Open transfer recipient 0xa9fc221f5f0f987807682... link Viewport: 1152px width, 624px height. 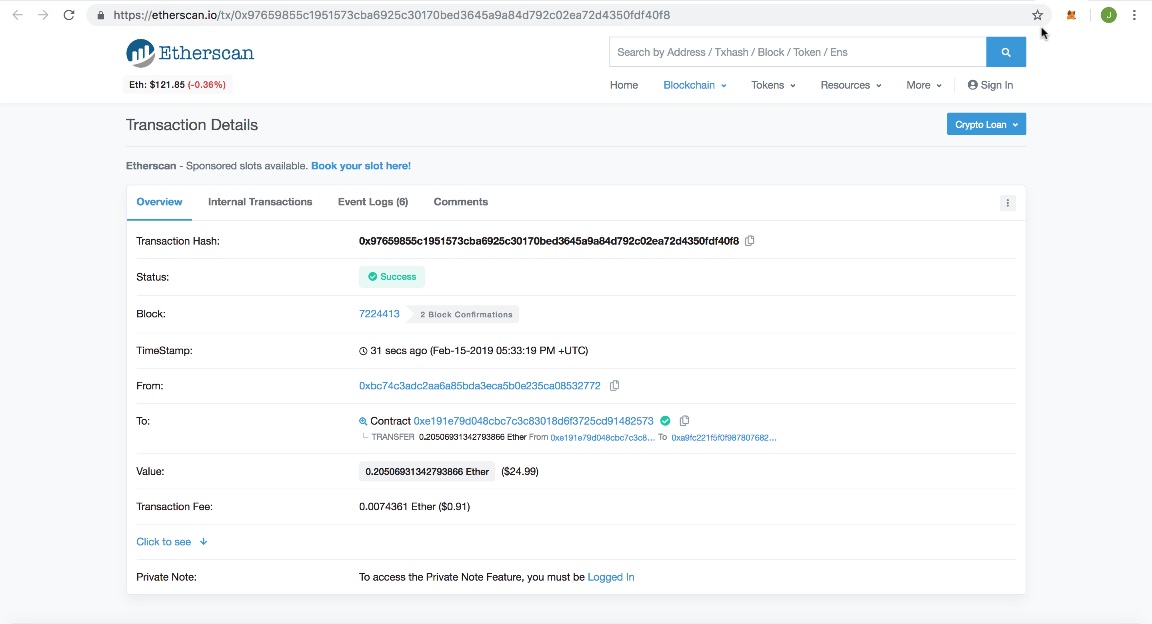coord(724,437)
